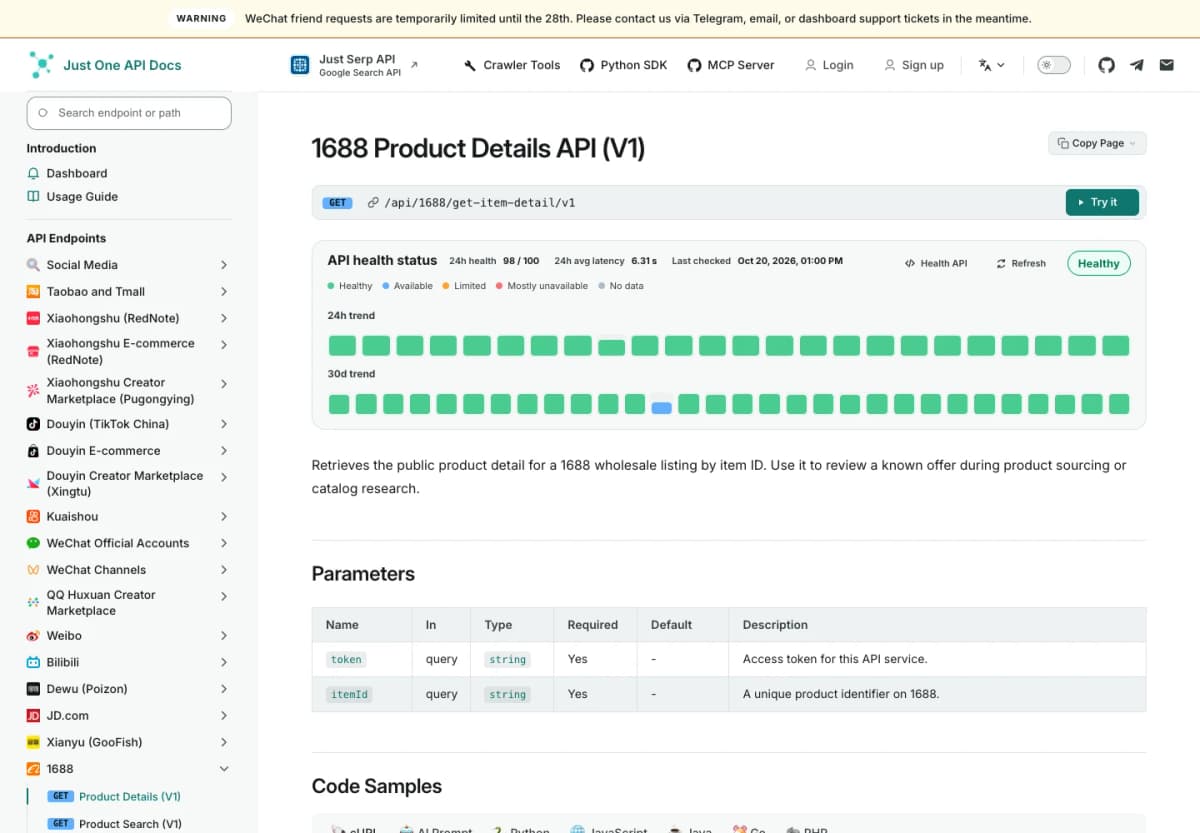Click the Sign up link
The image size is (1200, 833).
(914, 65)
